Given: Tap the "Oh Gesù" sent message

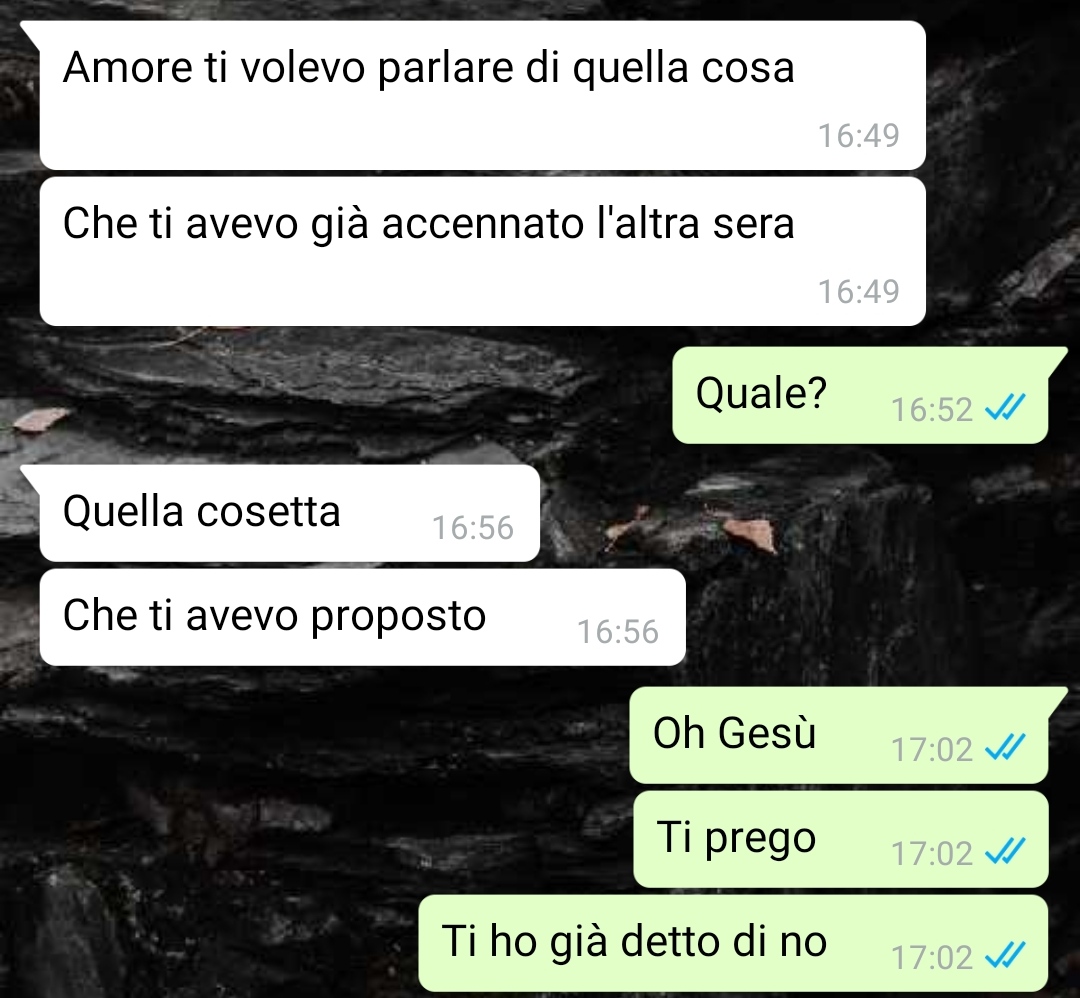Looking at the screenshot, I should [839, 735].
